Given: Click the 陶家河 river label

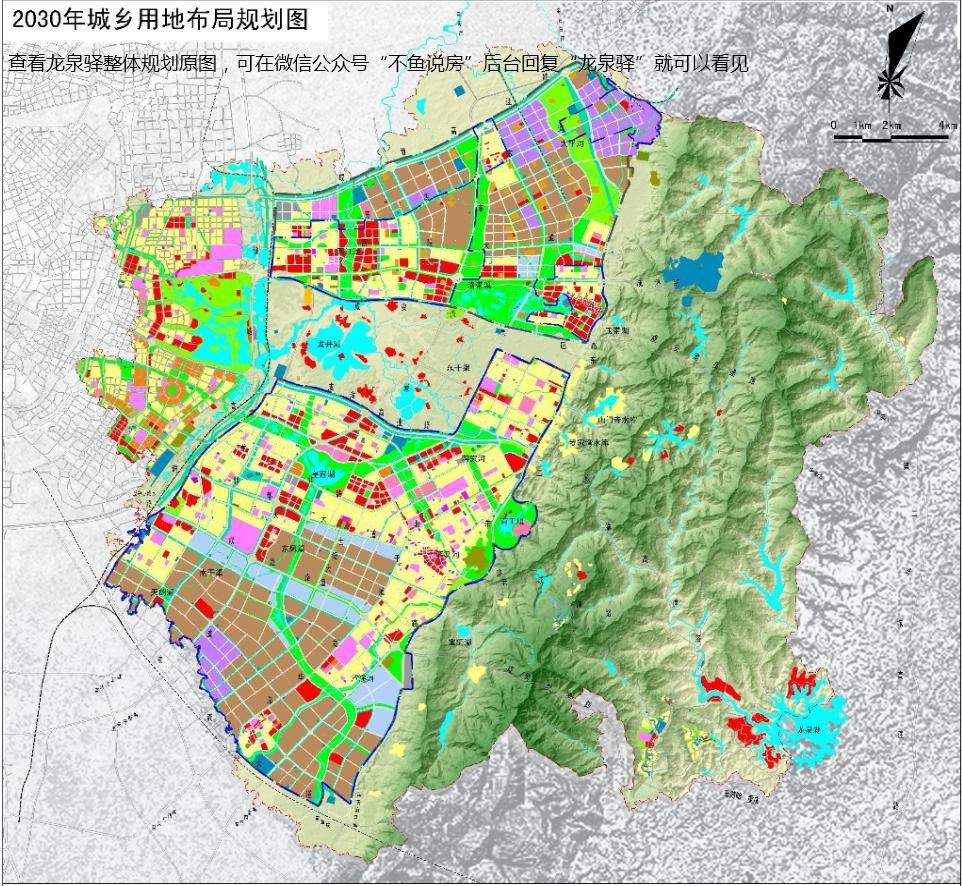Looking at the screenshot, I should coord(472,458).
